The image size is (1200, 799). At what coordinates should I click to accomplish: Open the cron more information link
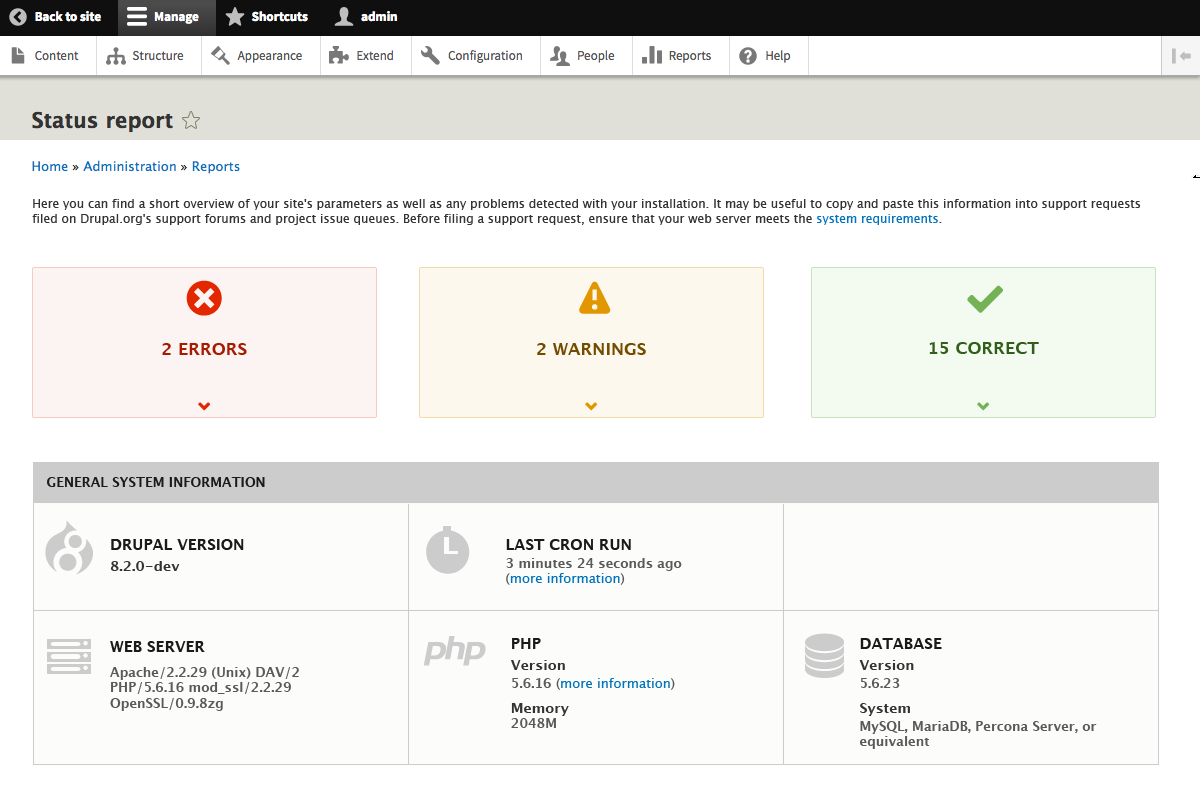[565, 578]
